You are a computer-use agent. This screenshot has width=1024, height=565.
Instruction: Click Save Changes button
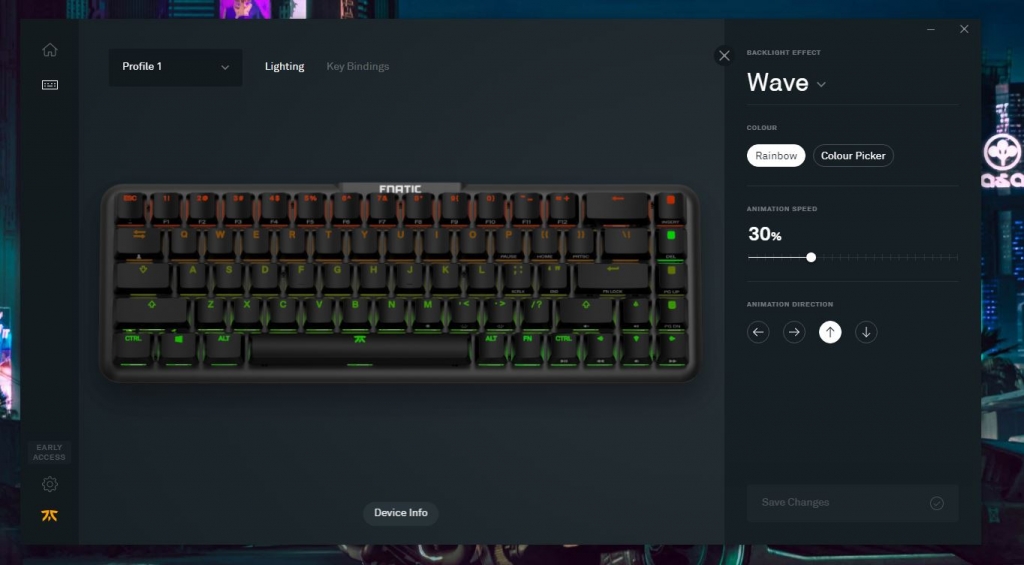click(853, 502)
